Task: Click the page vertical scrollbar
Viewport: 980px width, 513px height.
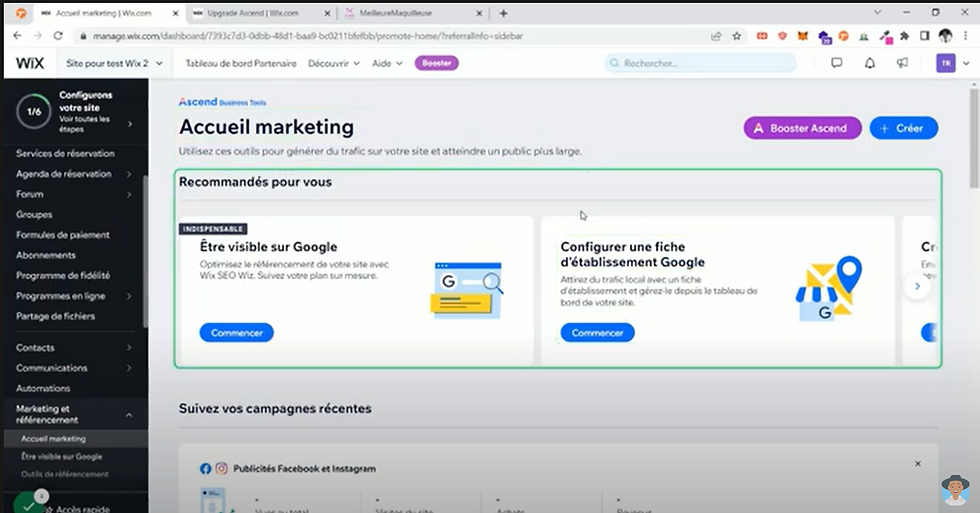Action: (x=974, y=137)
